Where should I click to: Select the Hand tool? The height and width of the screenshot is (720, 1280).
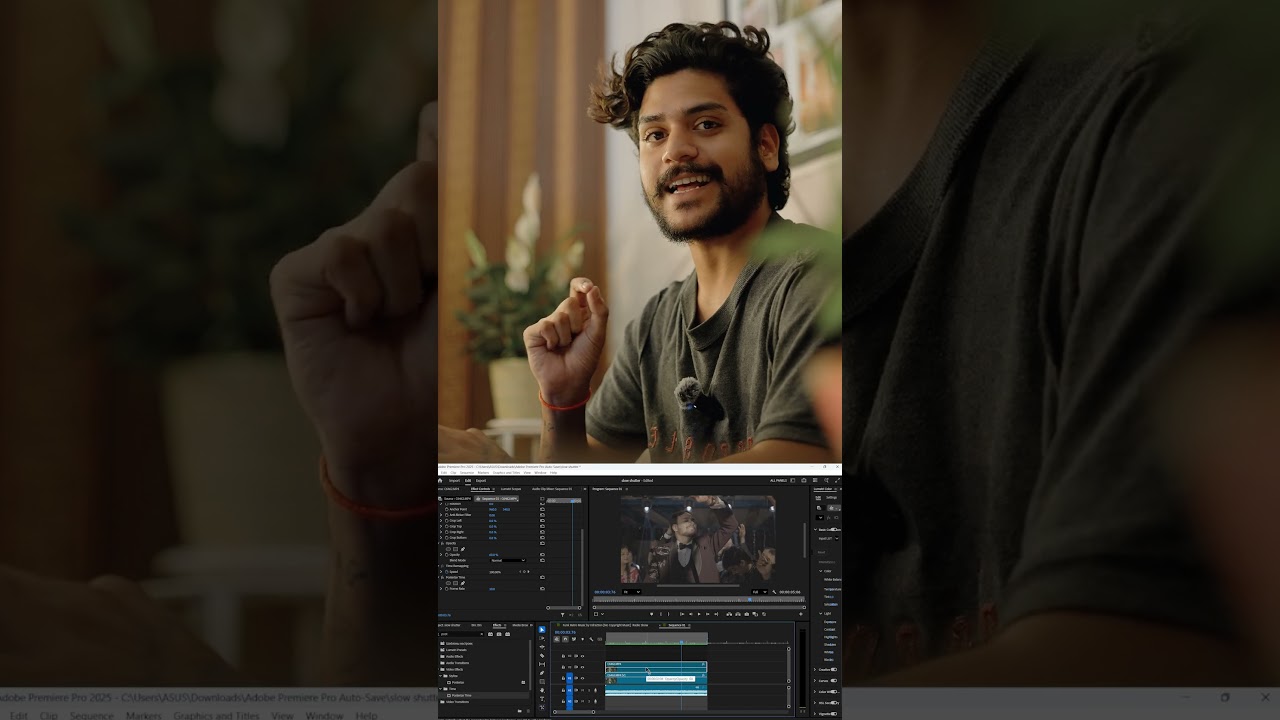542,690
